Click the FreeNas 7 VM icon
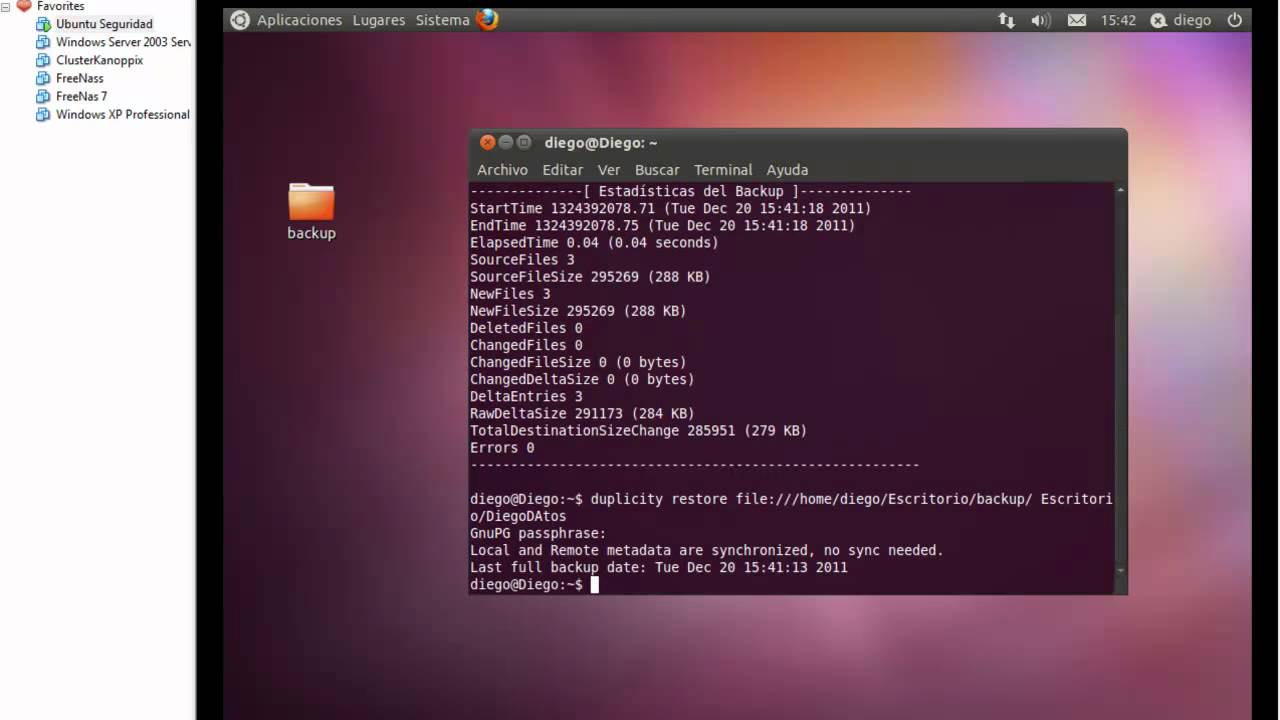The image size is (1280, 720). point(43,96)
